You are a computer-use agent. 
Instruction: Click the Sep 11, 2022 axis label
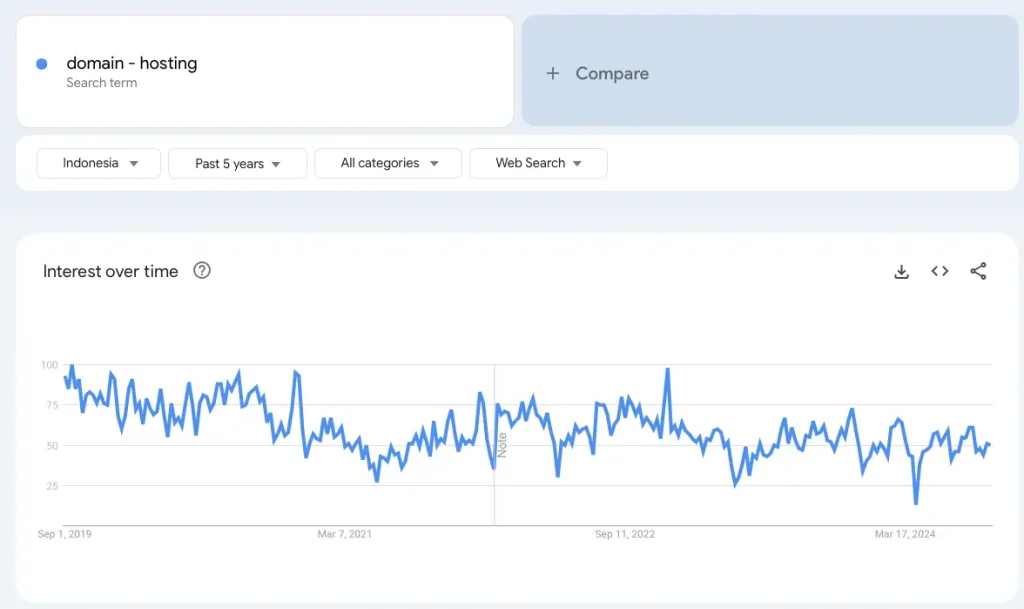(625, 534)
